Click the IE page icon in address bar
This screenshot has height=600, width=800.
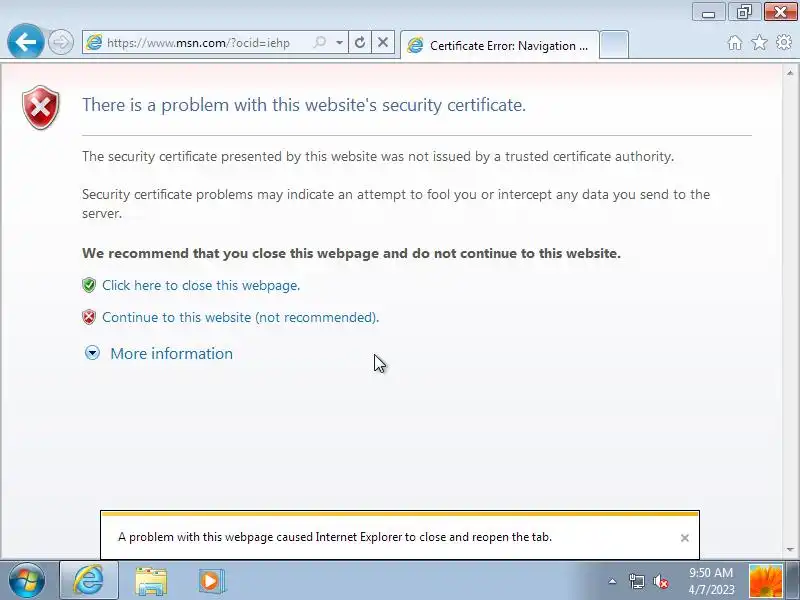point(94,42)
